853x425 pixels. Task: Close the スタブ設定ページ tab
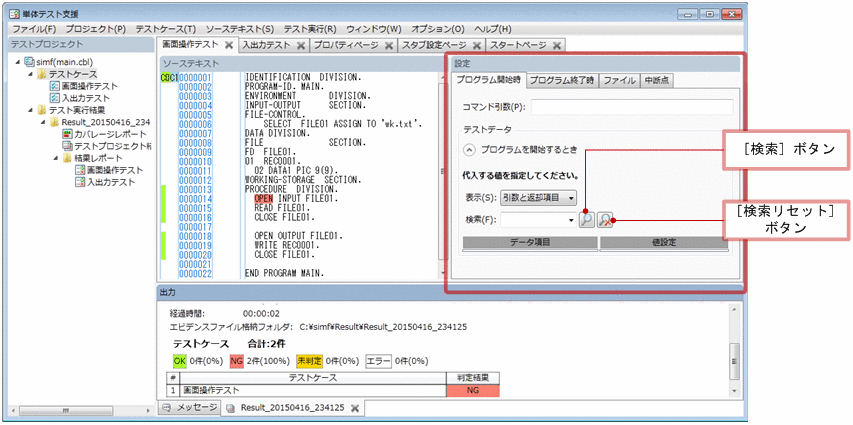(477, 46)
